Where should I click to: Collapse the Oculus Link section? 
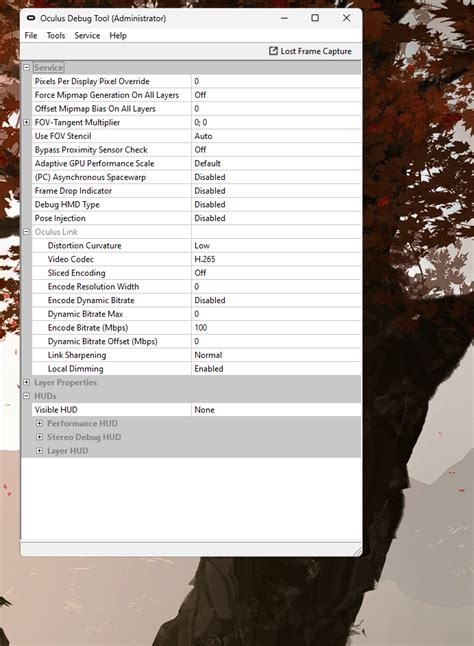tap(26, 232)
